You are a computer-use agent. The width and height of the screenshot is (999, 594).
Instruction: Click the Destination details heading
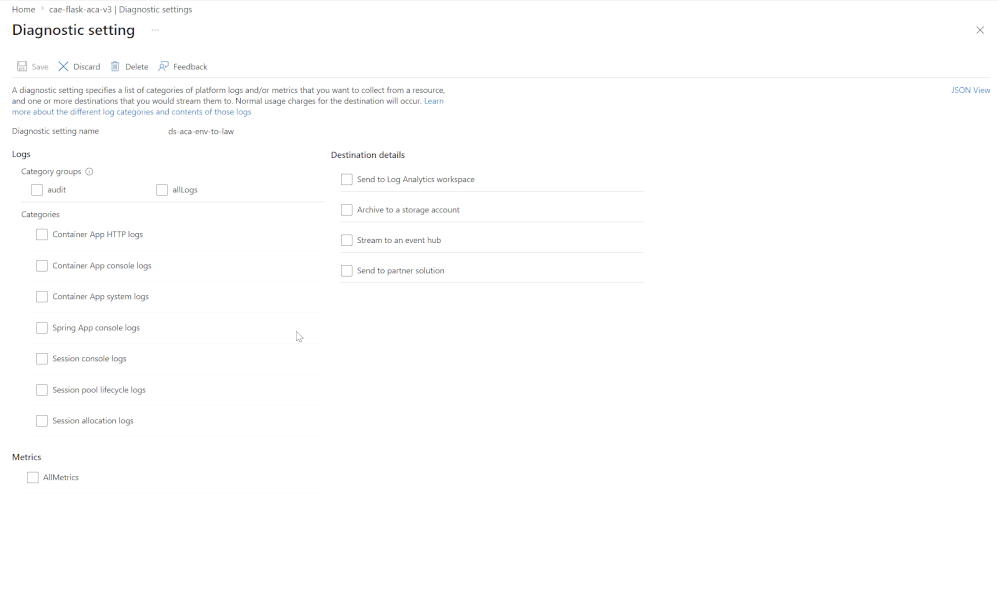368,155
